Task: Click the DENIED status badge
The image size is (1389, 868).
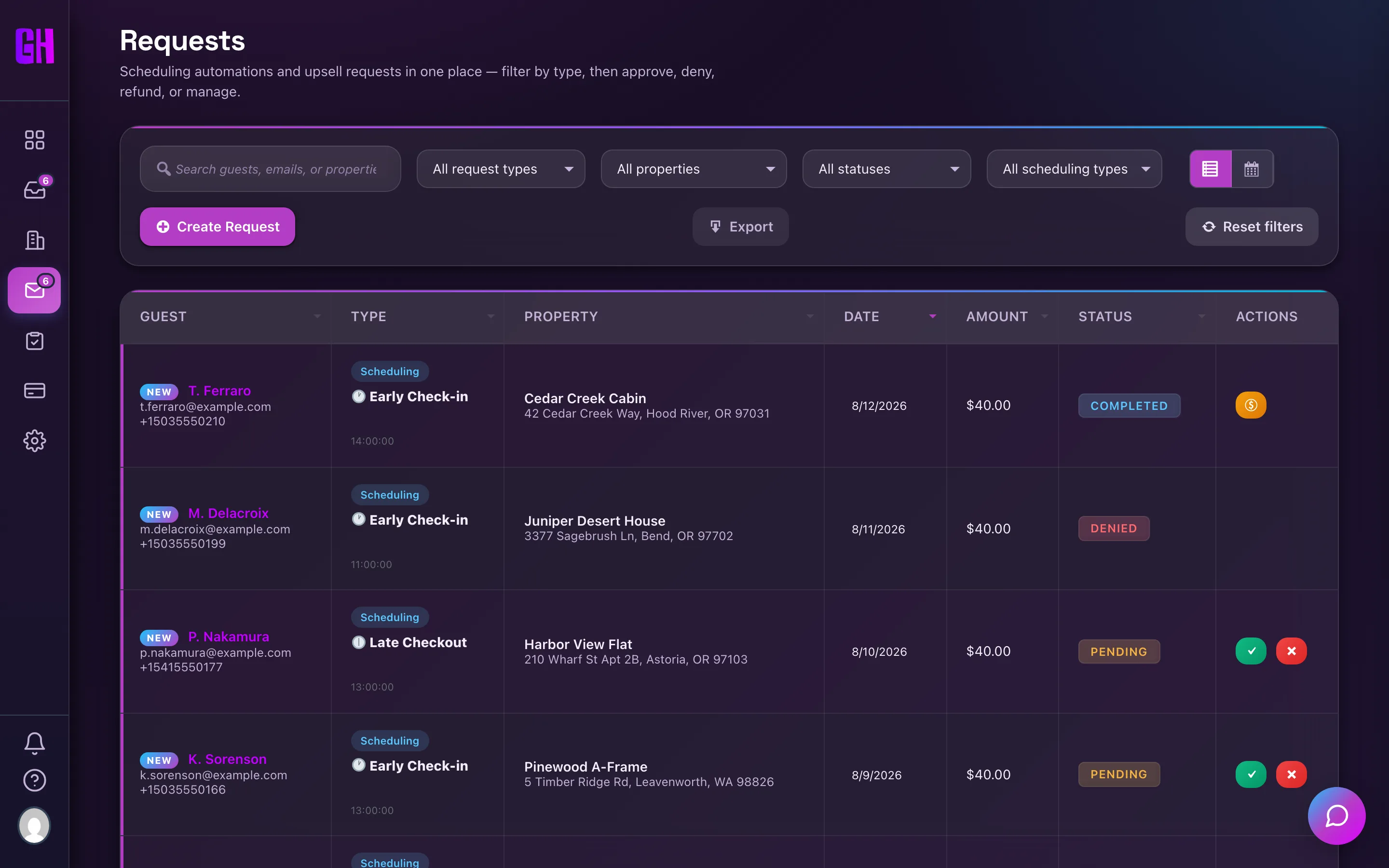Action: click(x=1114, y=528)
